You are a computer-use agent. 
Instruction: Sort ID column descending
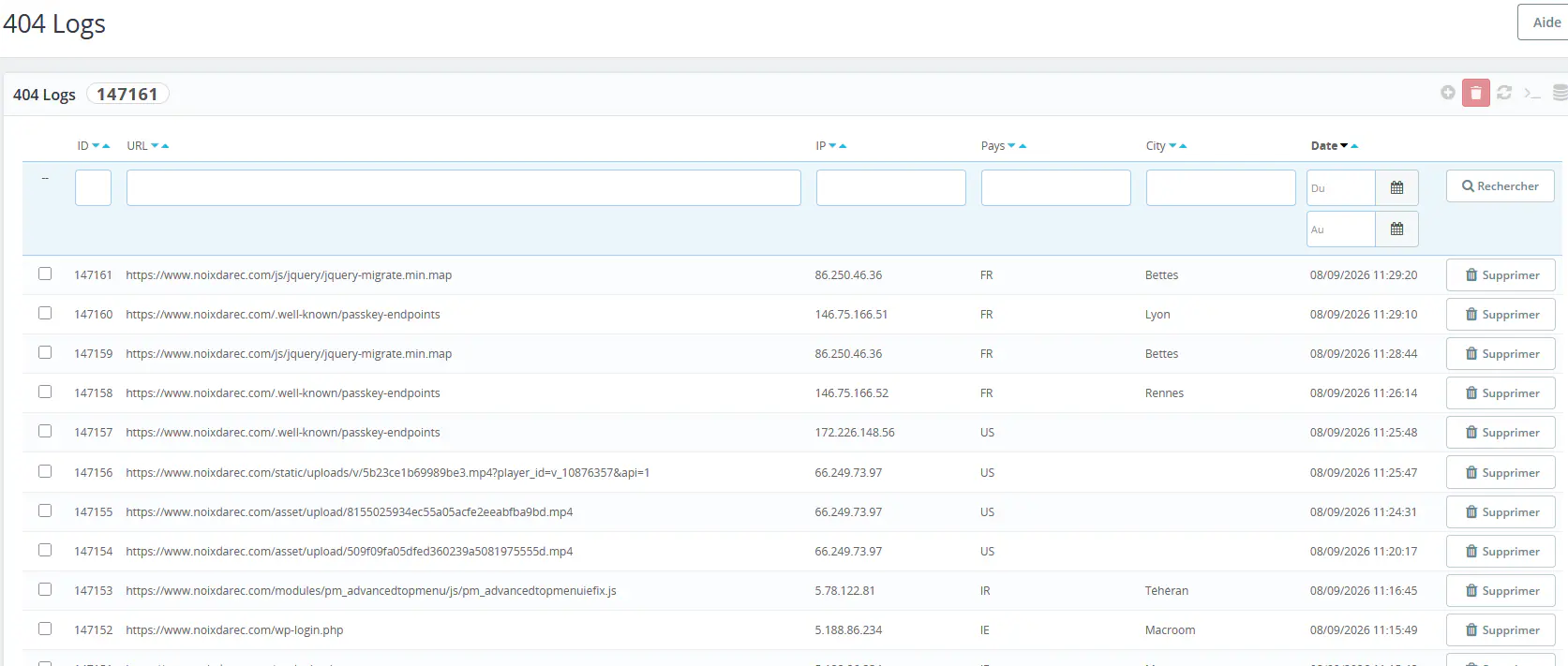96,146
